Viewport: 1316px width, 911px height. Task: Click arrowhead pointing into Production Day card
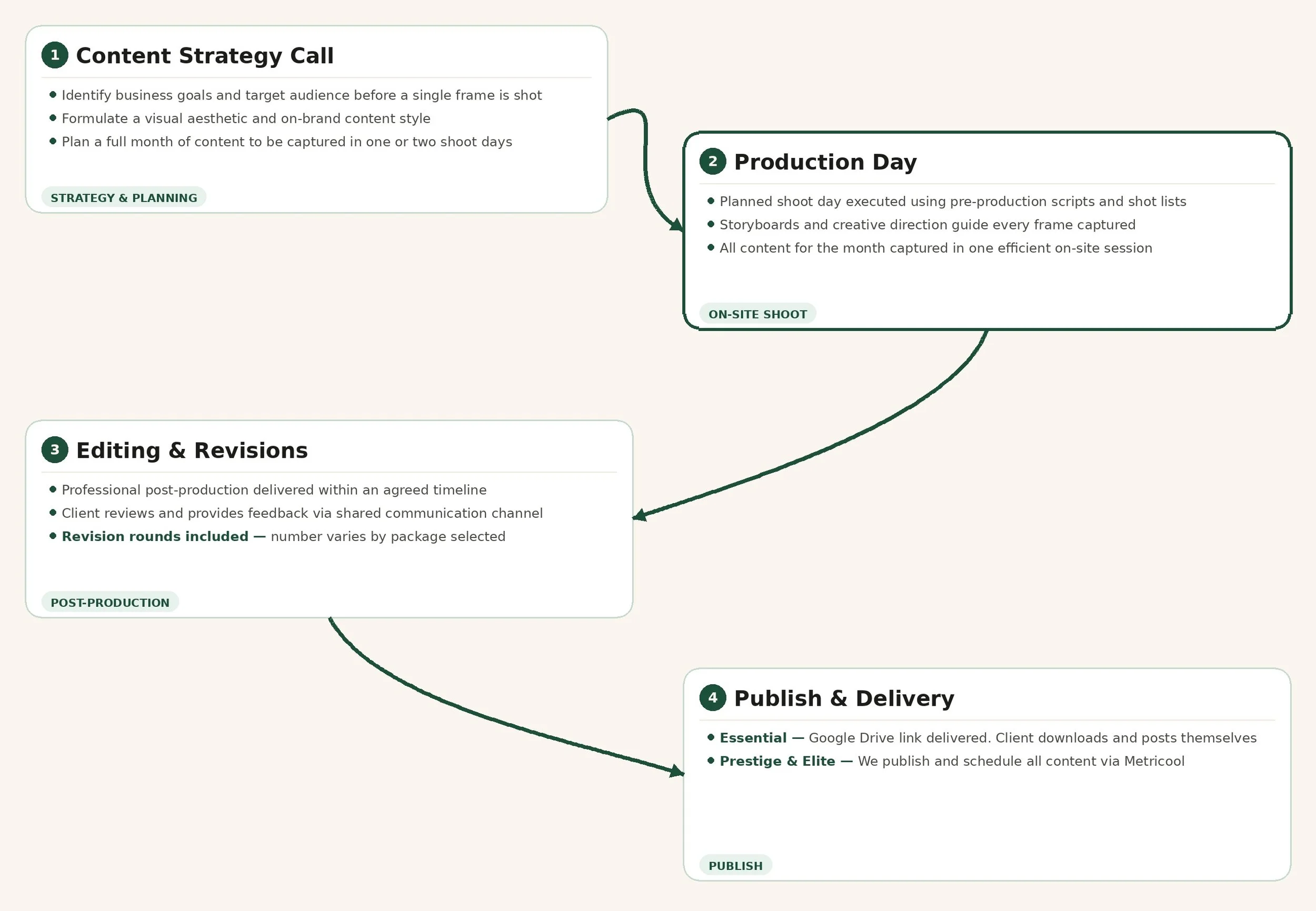click(677, 225)
